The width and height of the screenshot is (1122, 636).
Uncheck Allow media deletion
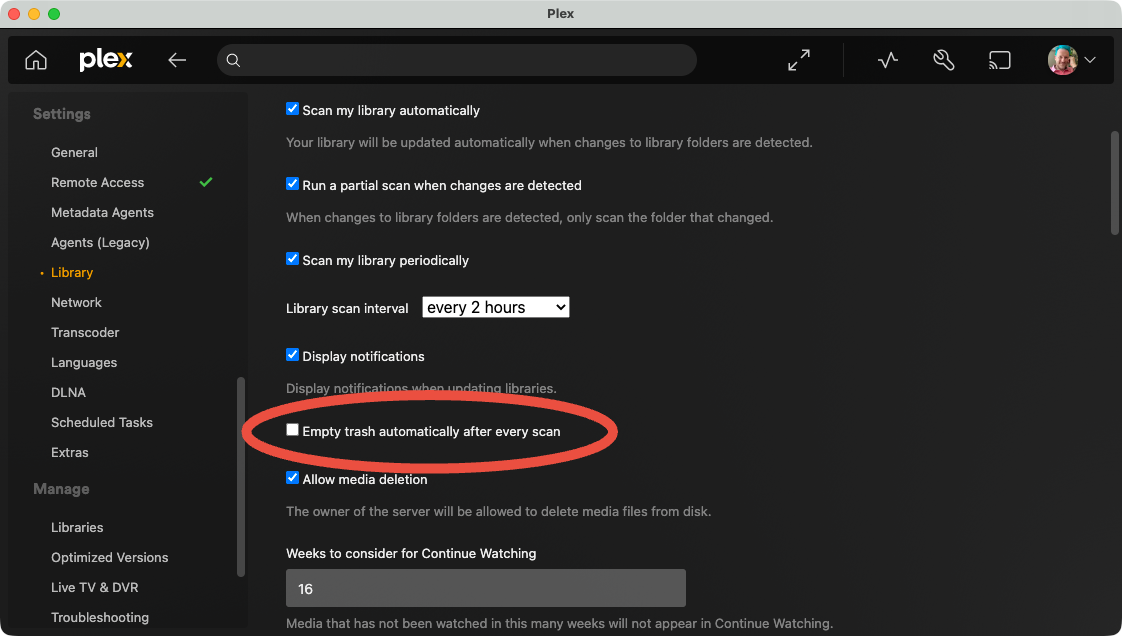click(292, 478)
